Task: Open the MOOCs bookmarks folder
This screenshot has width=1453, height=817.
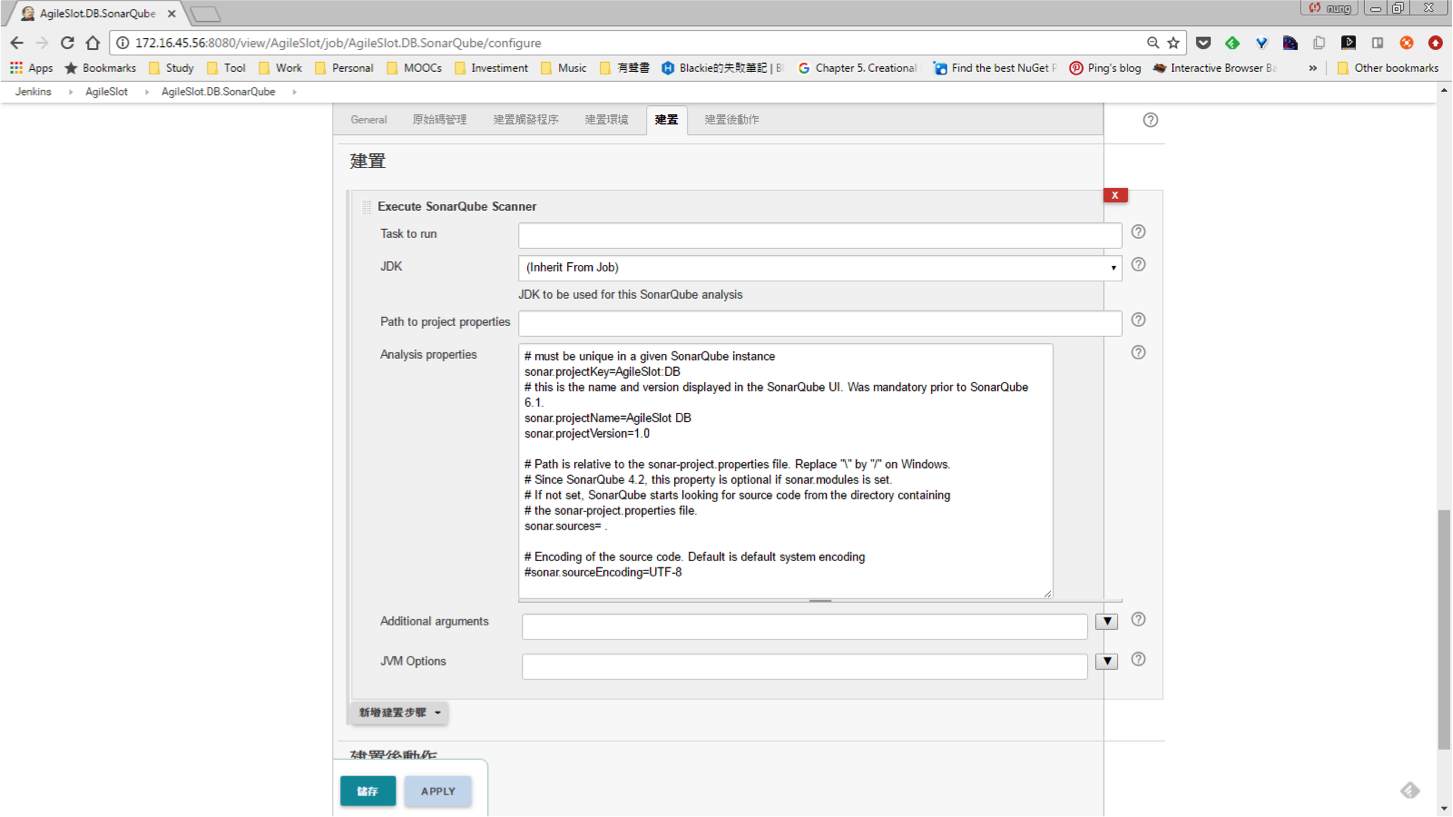Action: click(413, 68)
